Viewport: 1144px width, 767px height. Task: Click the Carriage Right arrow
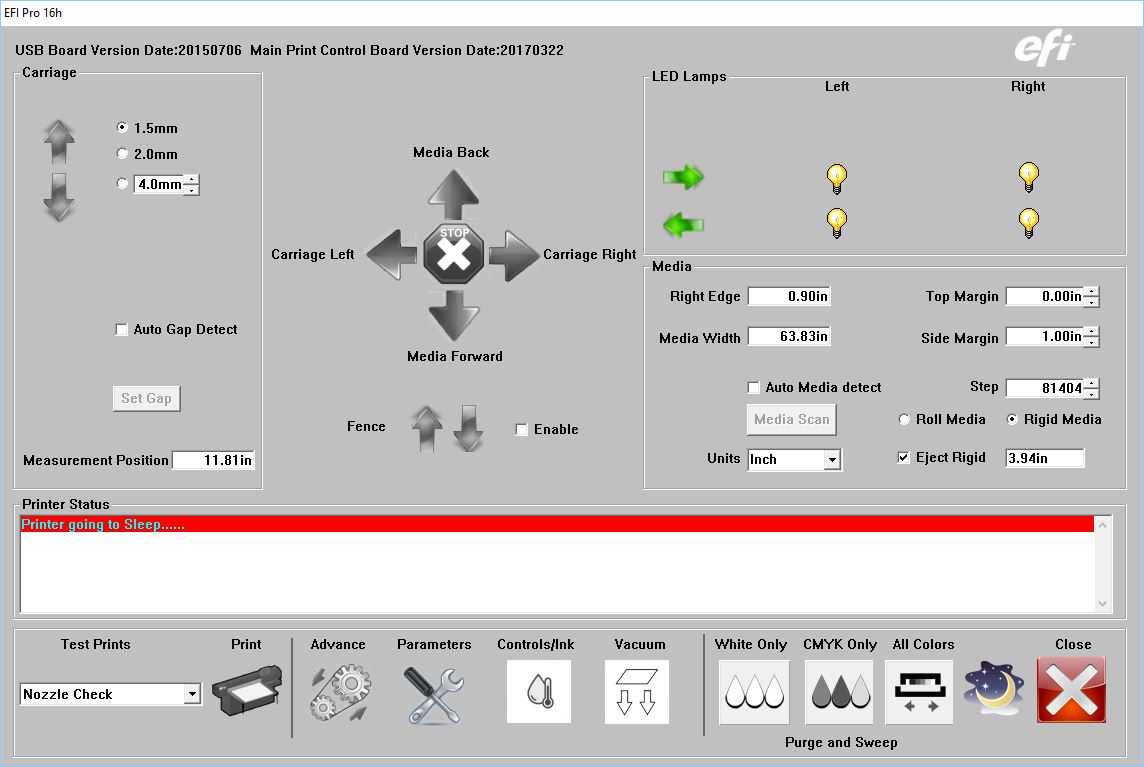pos(515,254)
